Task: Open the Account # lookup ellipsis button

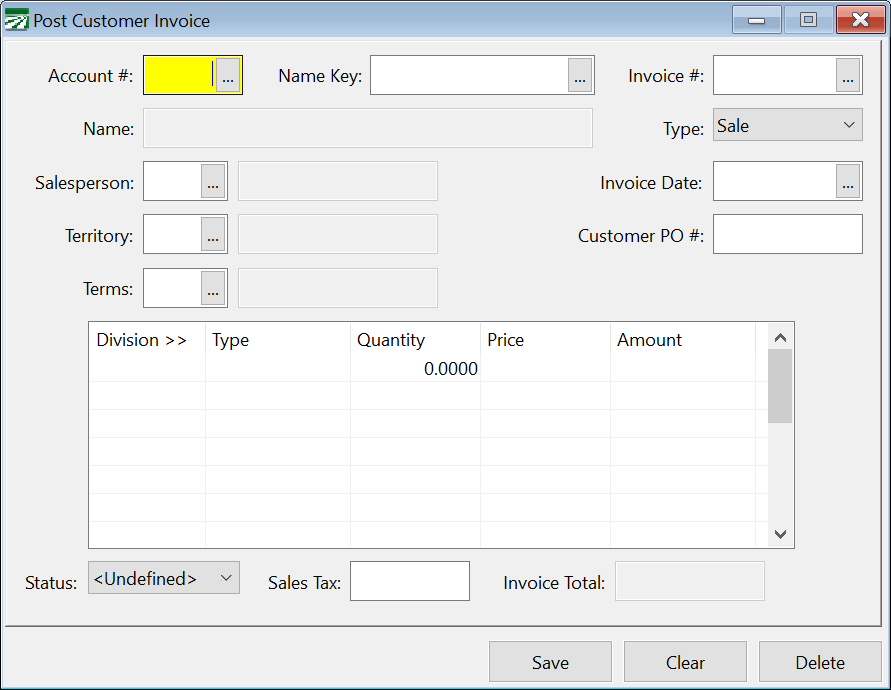Action: [228, 76]
